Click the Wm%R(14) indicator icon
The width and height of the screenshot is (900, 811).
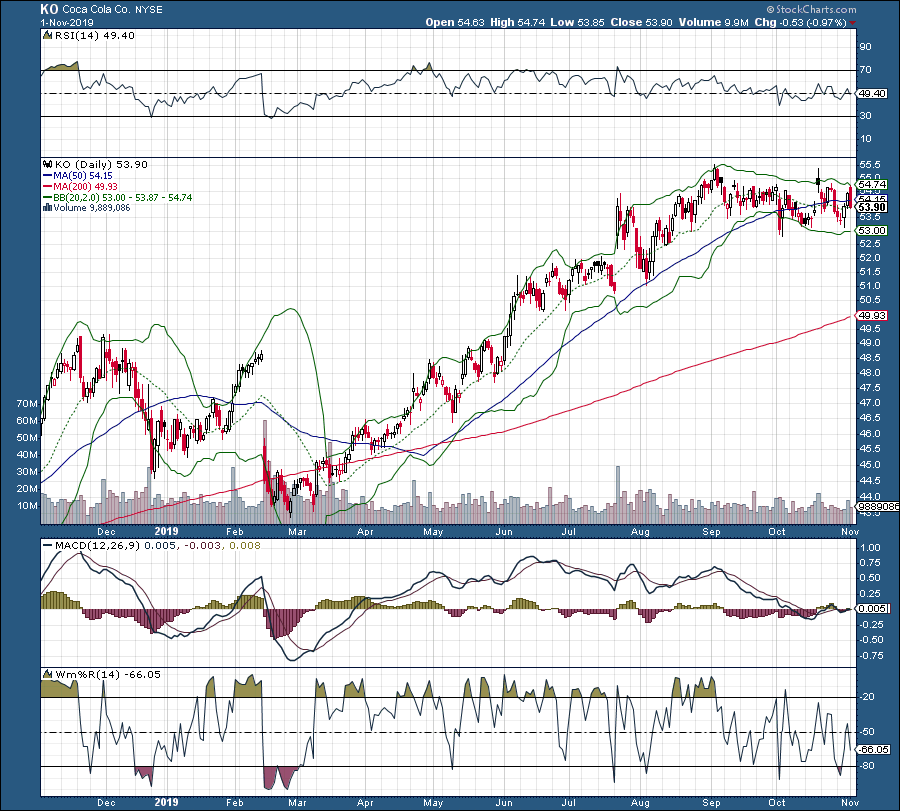coord(48,674)
